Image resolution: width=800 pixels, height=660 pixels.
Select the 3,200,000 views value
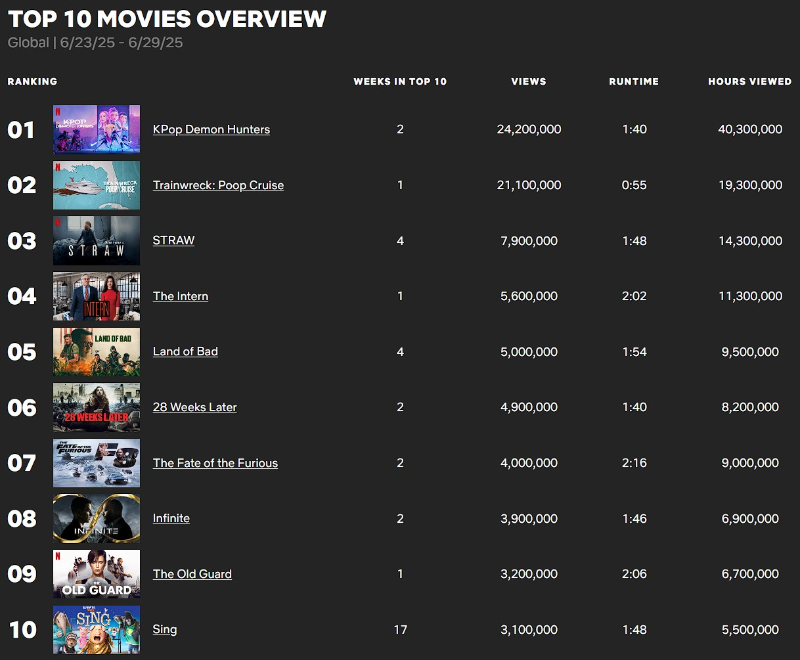[x=529, y=574]
